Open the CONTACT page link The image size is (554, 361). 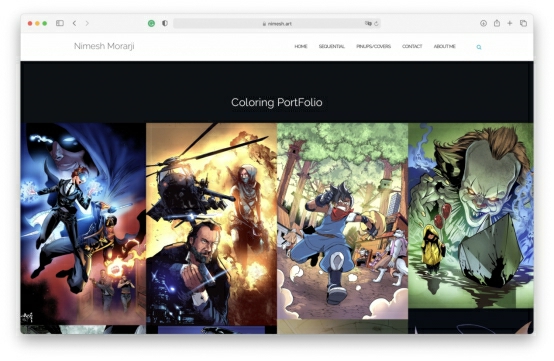[x=412, y=46]
